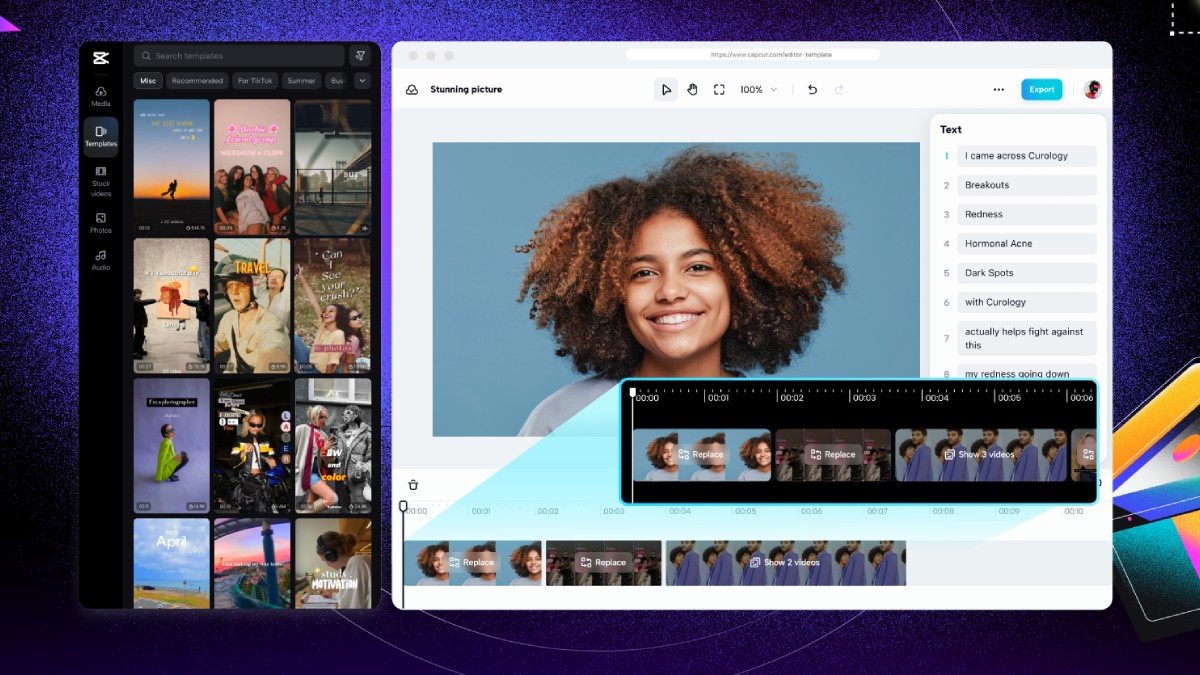This screenshot has height=675, width=1200.
Task: Open the Audio panel
Action: click(101, 260)
